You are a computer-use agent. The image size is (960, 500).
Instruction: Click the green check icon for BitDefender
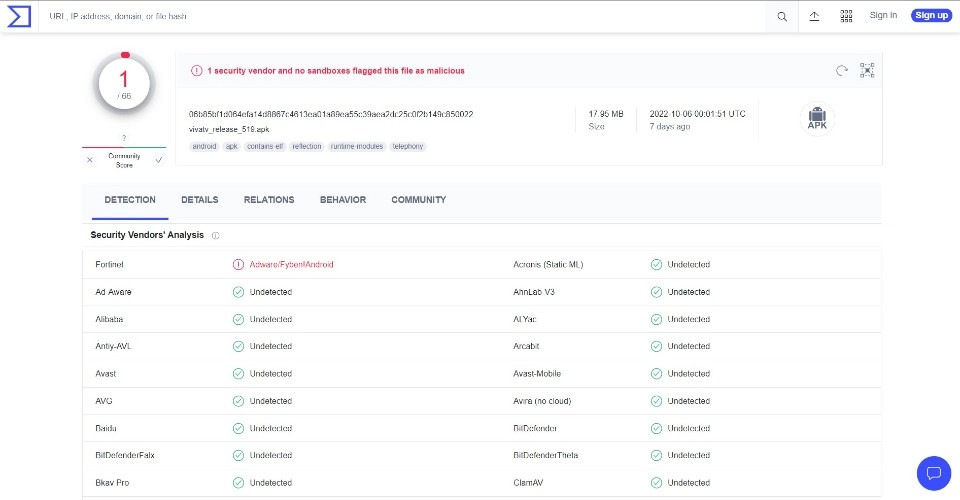(x=656, y=428)
